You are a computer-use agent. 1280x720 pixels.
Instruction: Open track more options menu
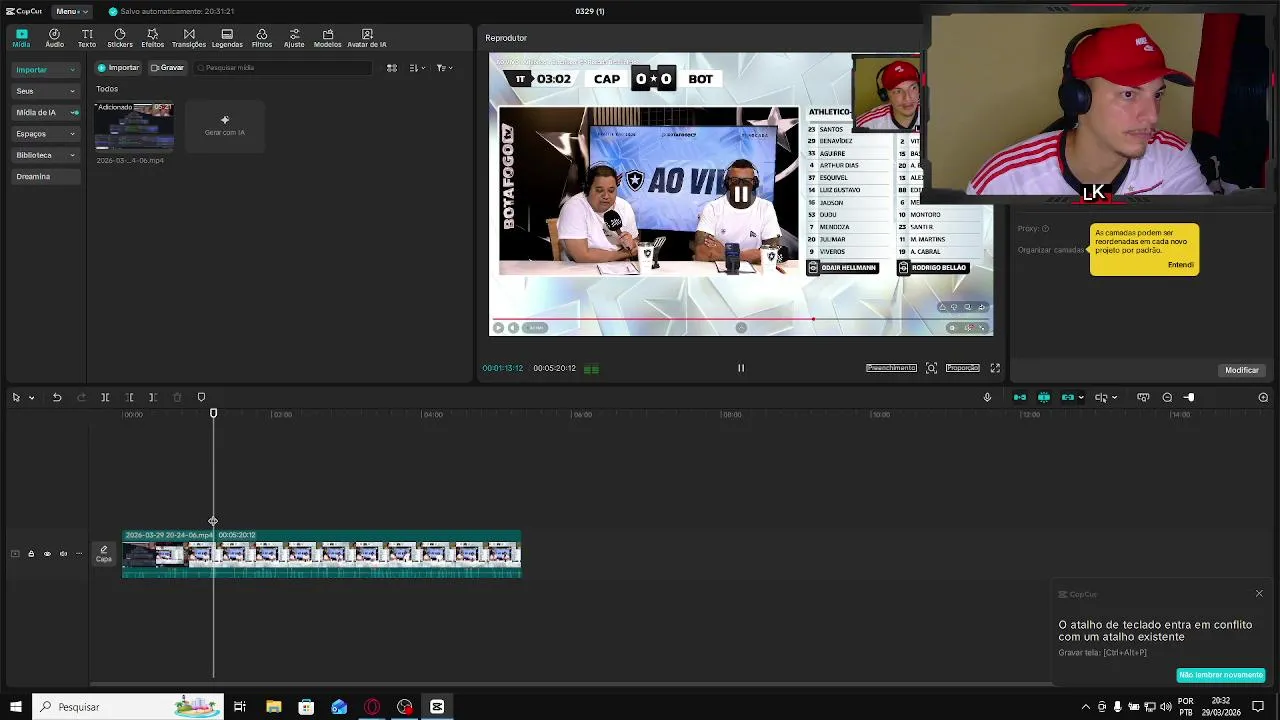pos(79,554)
